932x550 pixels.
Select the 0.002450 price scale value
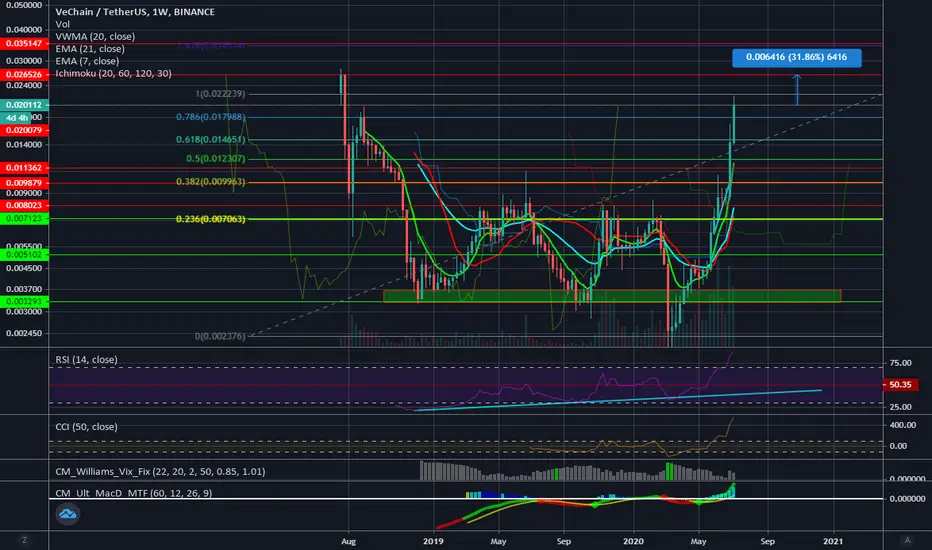24,333
